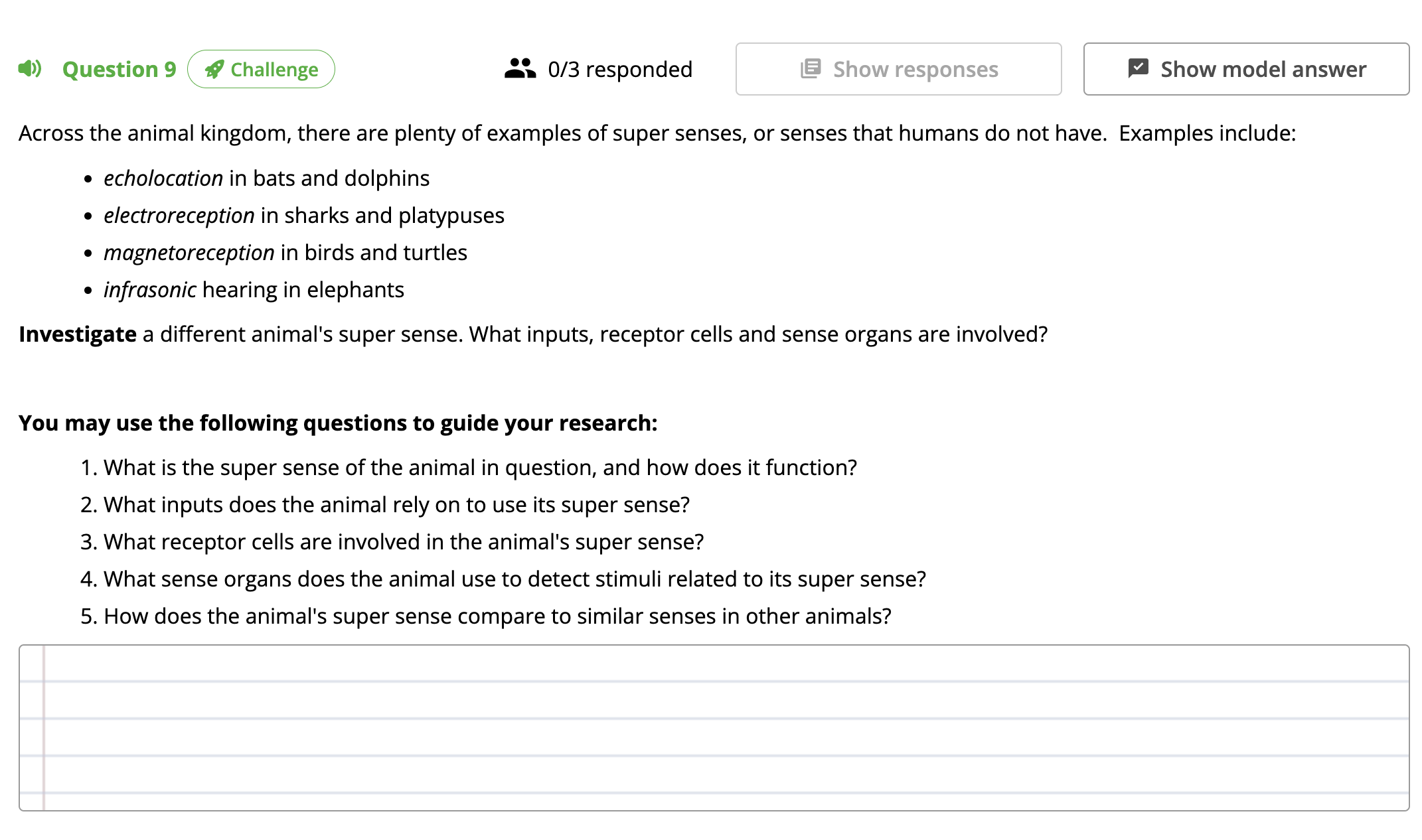The image size is (1422, 840).
Task: Click the italic word electroreception
Action: (x=179, y=216)
